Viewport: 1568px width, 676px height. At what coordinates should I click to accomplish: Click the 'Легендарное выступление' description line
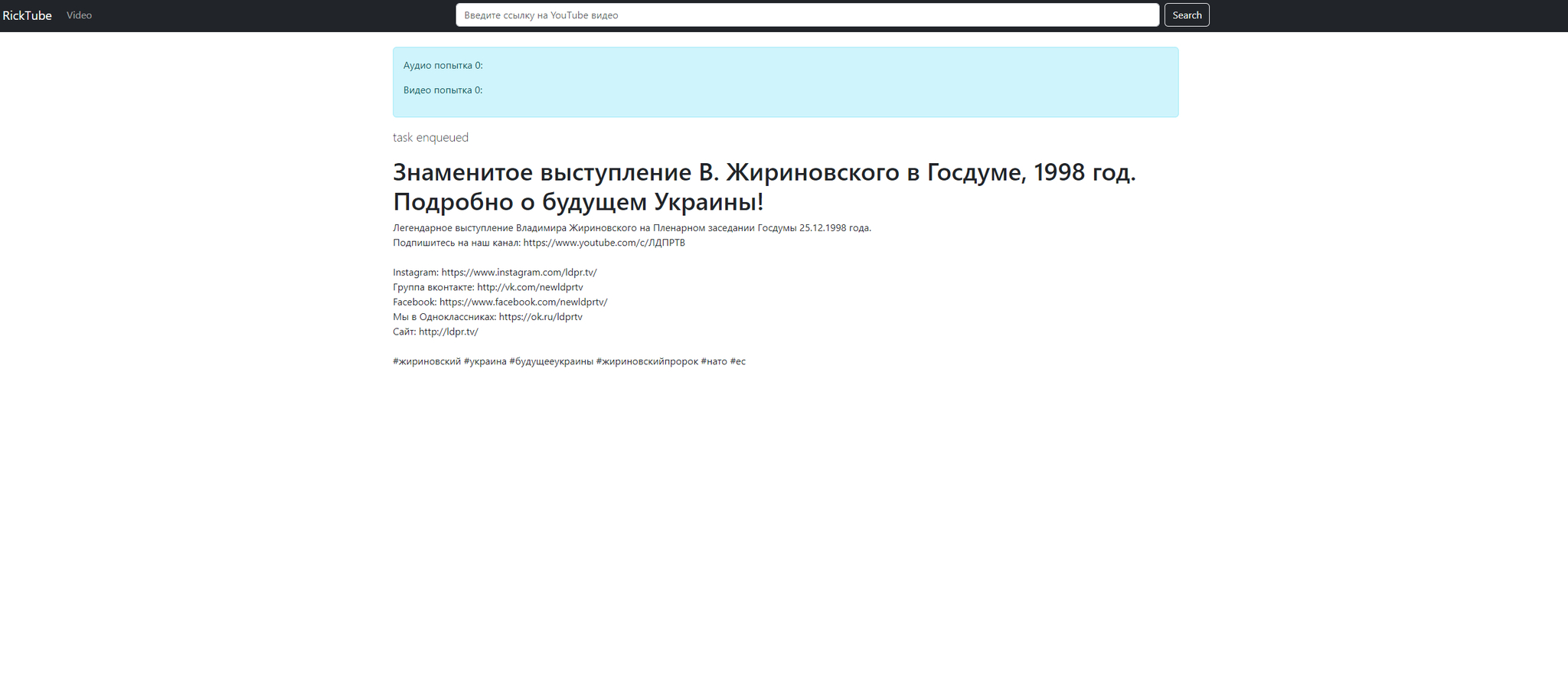tap(632, 228)
